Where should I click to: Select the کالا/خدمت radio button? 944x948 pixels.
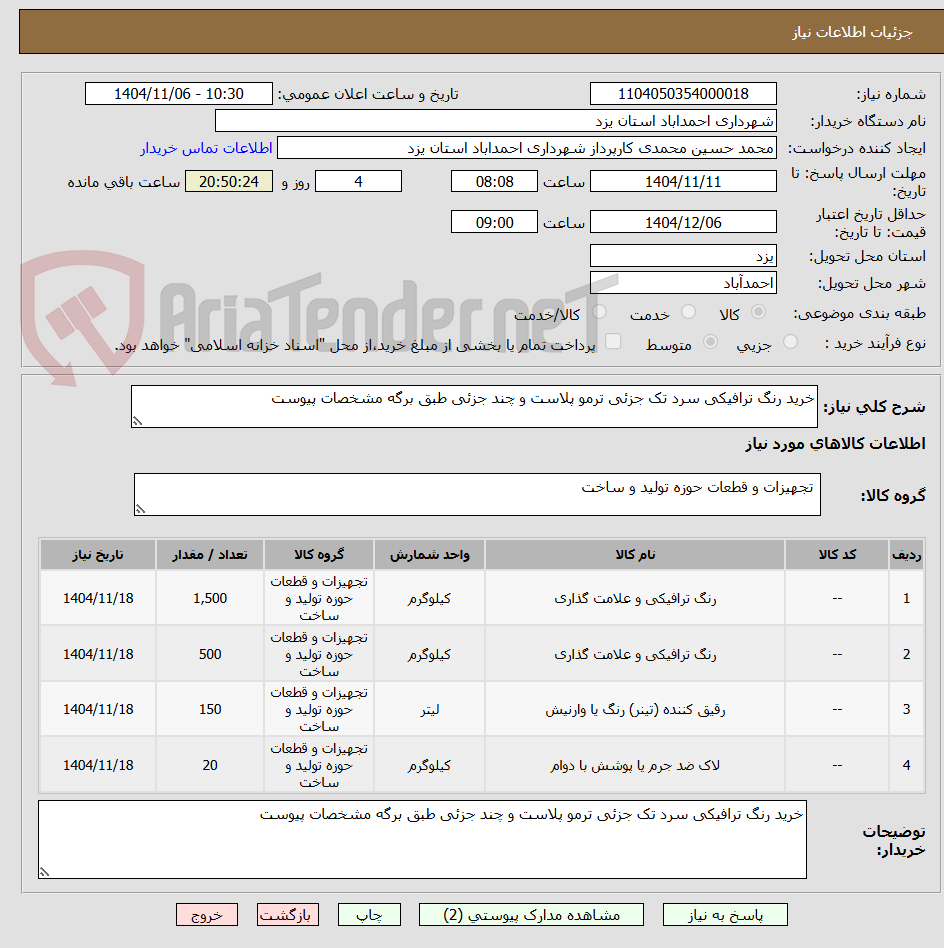pos(599,312)
